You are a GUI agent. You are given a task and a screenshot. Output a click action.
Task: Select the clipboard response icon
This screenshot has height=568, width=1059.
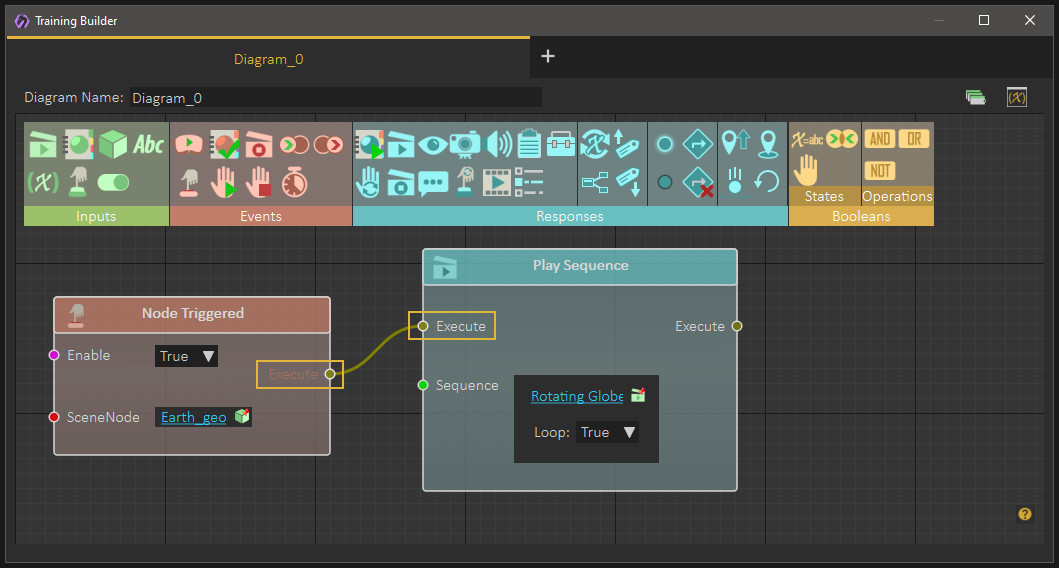(530, 144)
